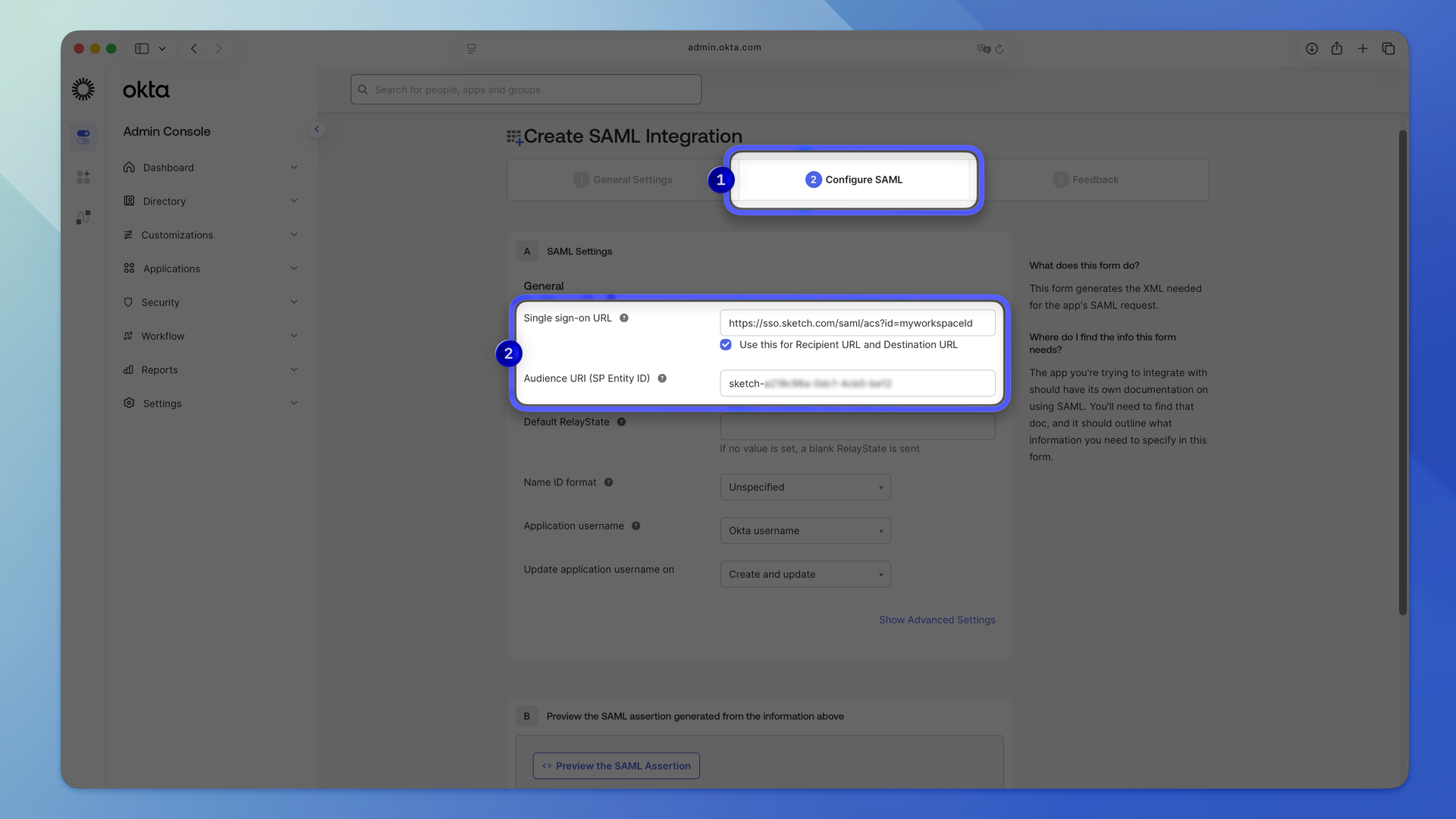Click the help icon next to Application username
Image resolution: width=1456 pixels, height=819 pixels.
point(636,526)
